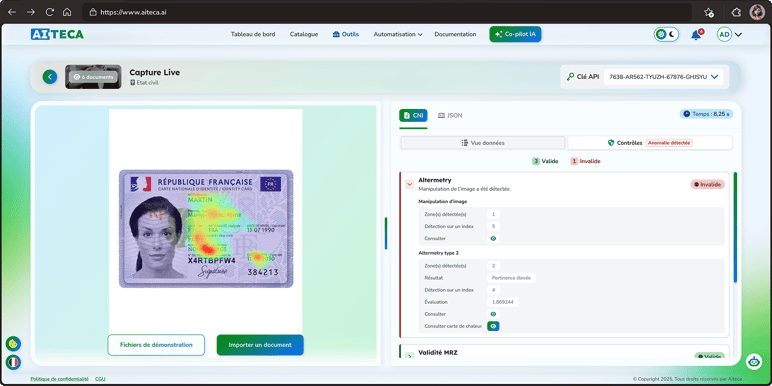View Altermetry type 2 Consulter eye
Viewport: 772px width, 386px height.
[493, 314]
